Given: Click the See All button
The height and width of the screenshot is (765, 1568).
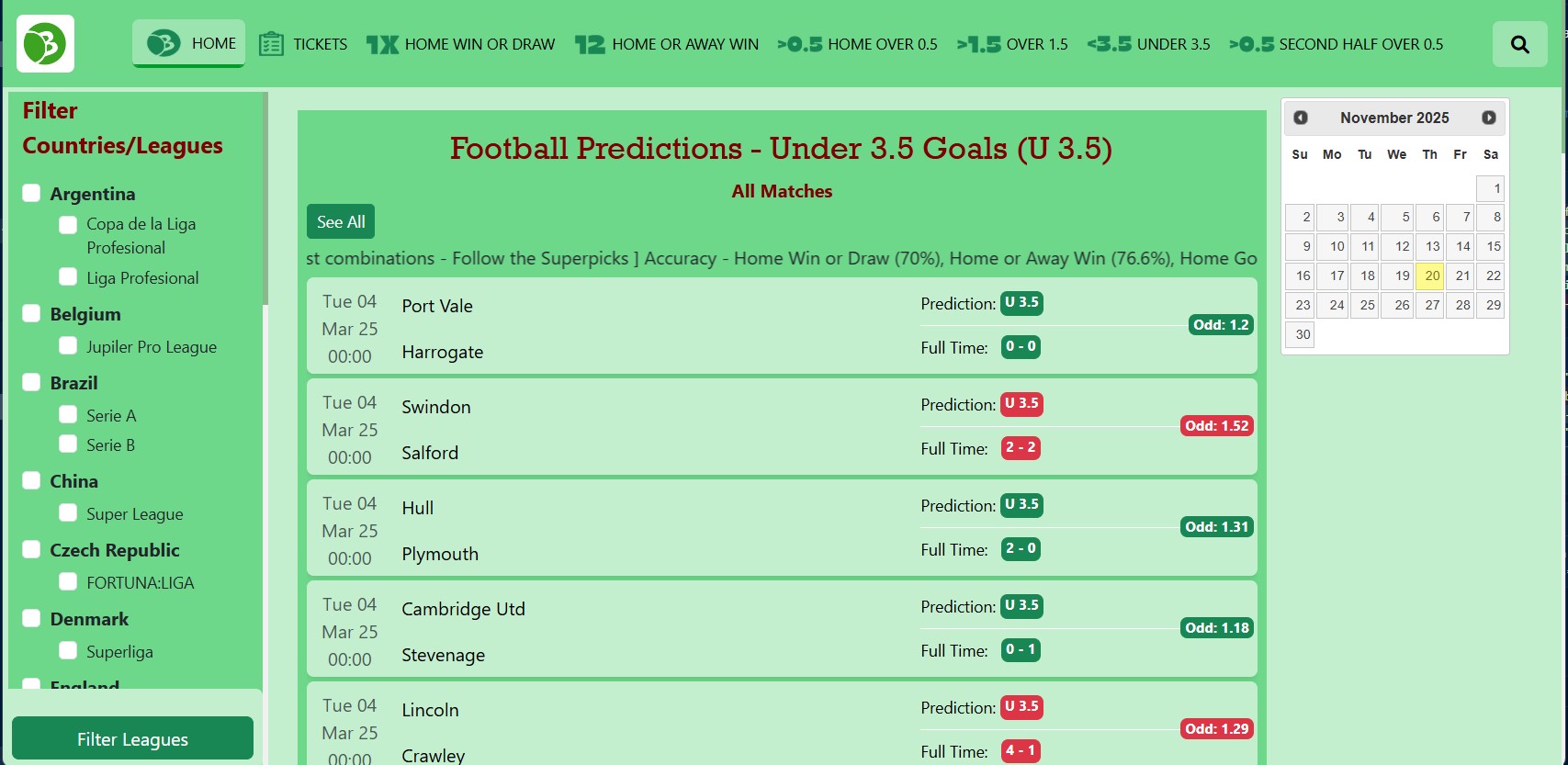Looking at the screenshot, I should point(341,221).
